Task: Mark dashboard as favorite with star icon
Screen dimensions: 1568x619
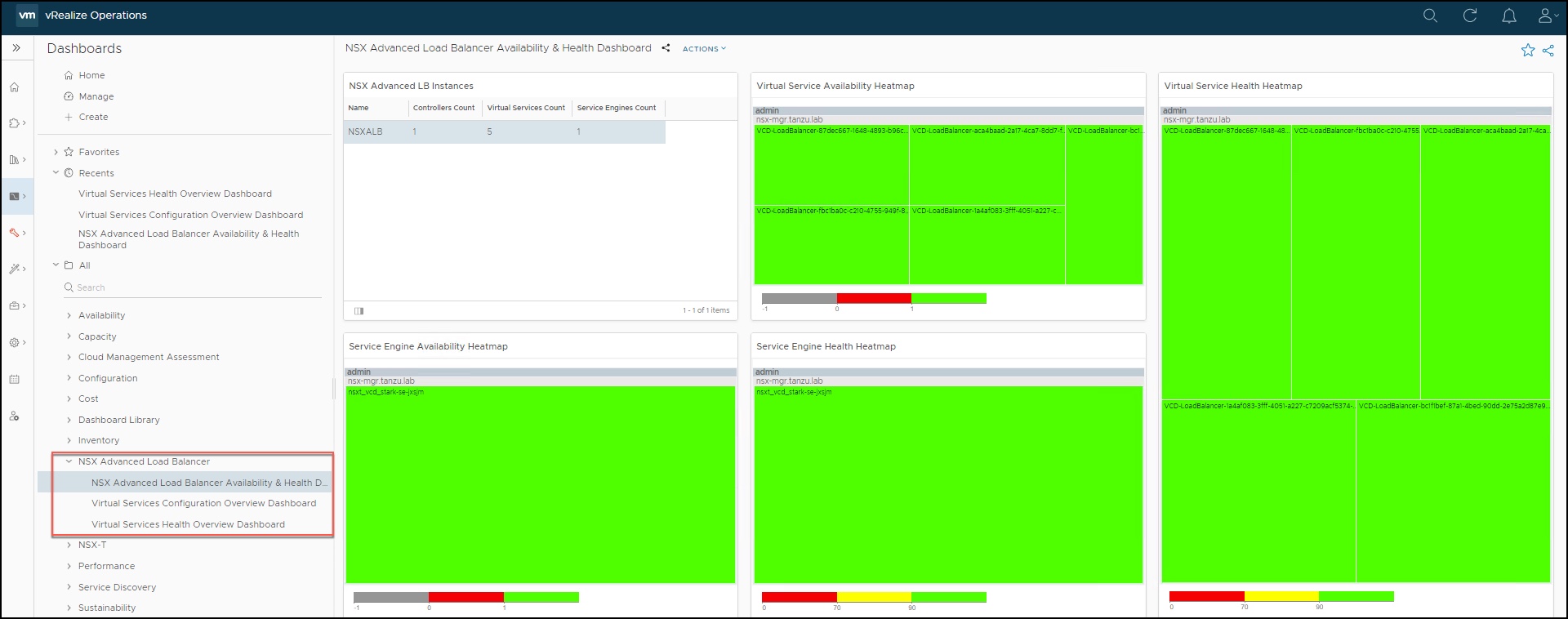Action: click(x=1528, y=51)
